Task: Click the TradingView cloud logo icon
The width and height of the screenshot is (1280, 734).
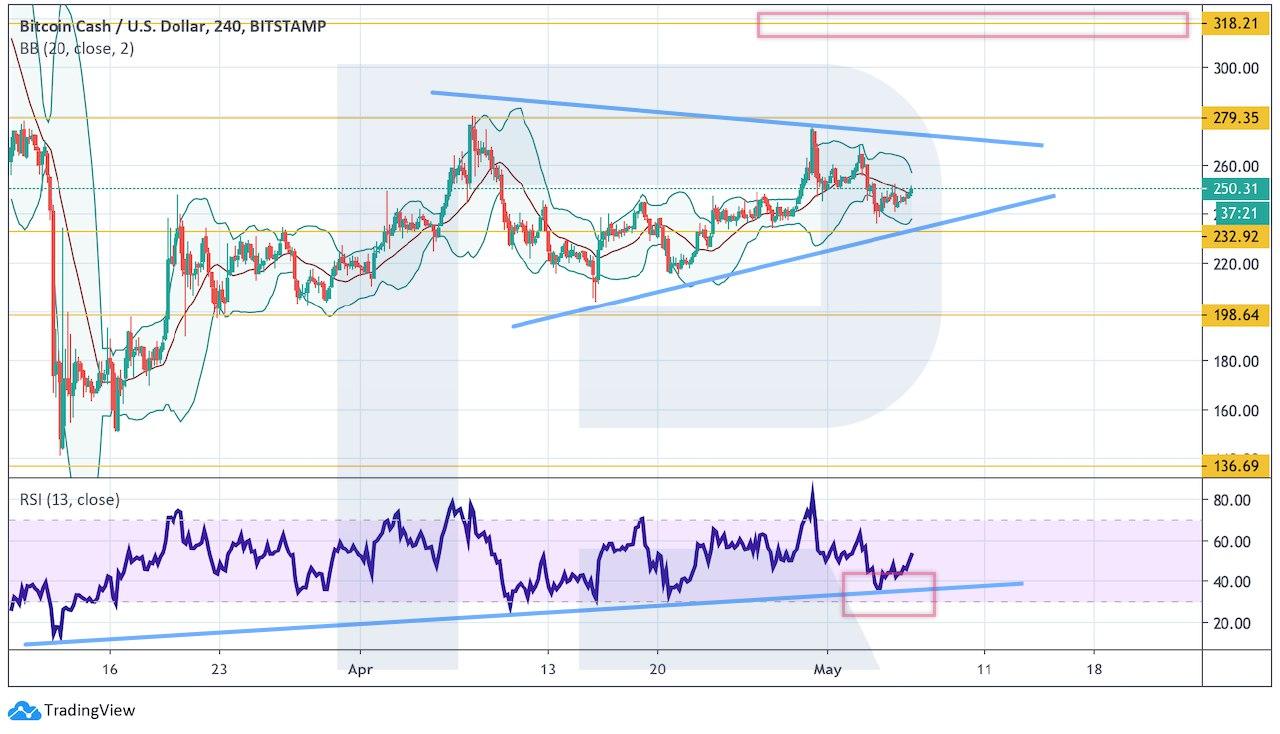Action: (x=24, y=710)
